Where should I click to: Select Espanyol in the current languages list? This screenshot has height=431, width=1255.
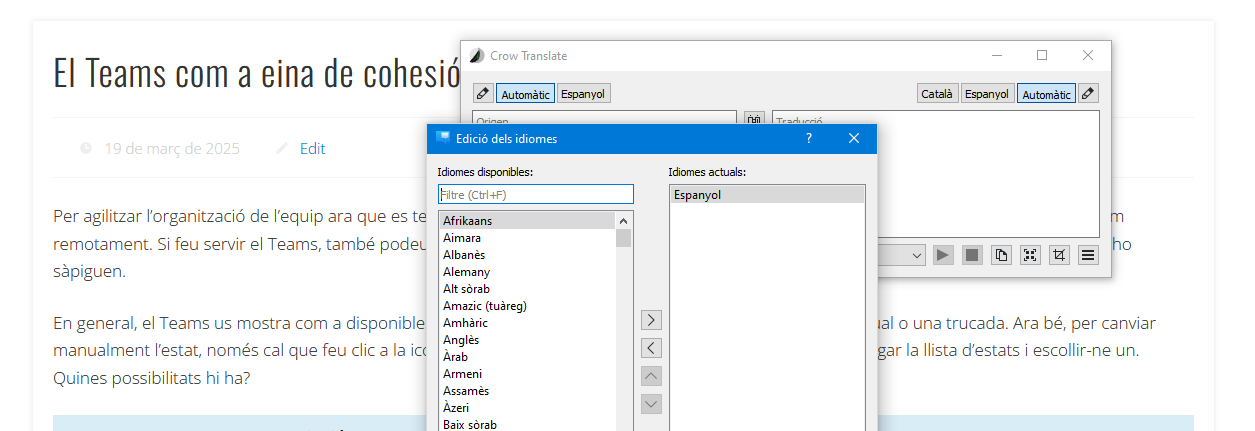697,195
